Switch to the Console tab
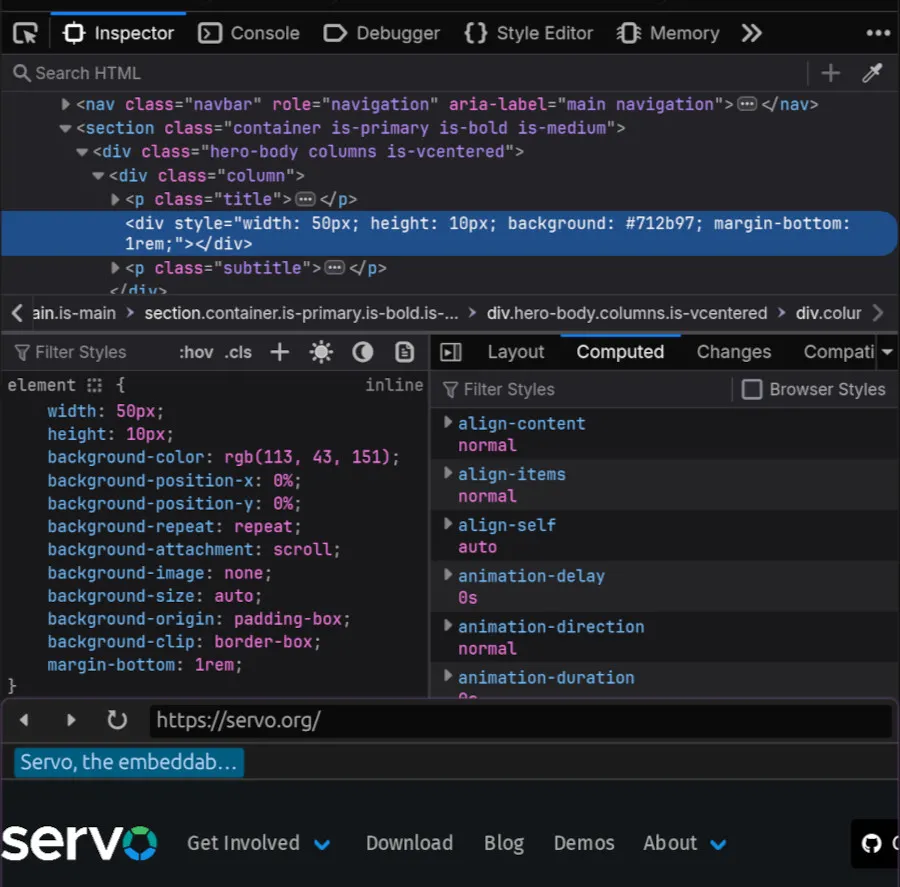 [249, 33]
